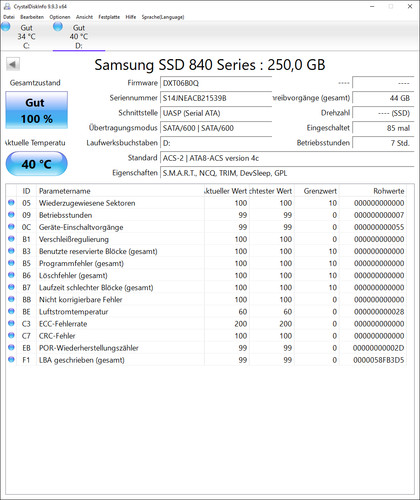Open the Datei menu
The width and height of the screenshot is (420, 500).
9,17
